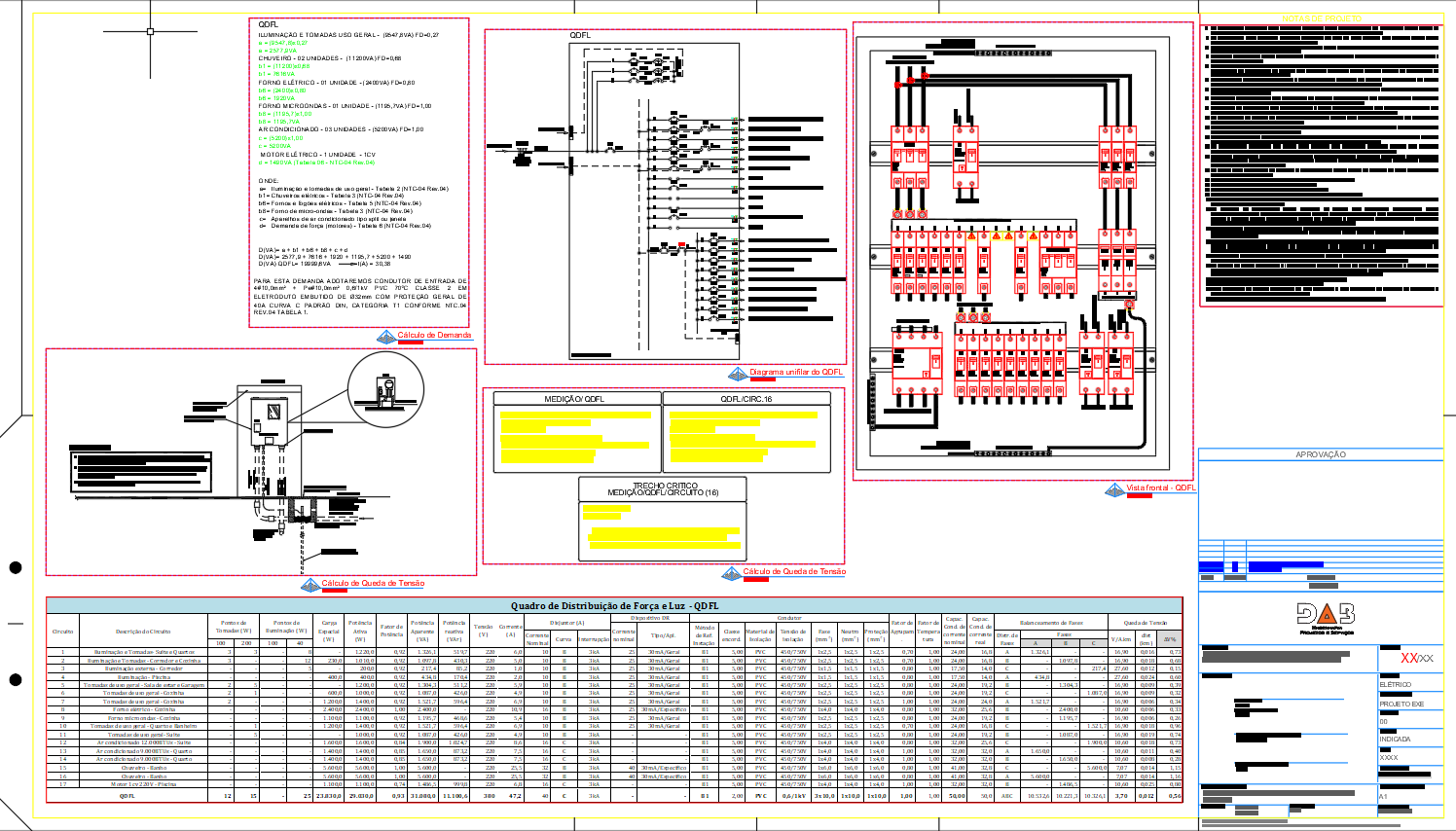Image resolution: width=1456 pixels, height=831 pixels.
Task: Click total value 31.000,0 in totals row
Action: coord(422,796)
